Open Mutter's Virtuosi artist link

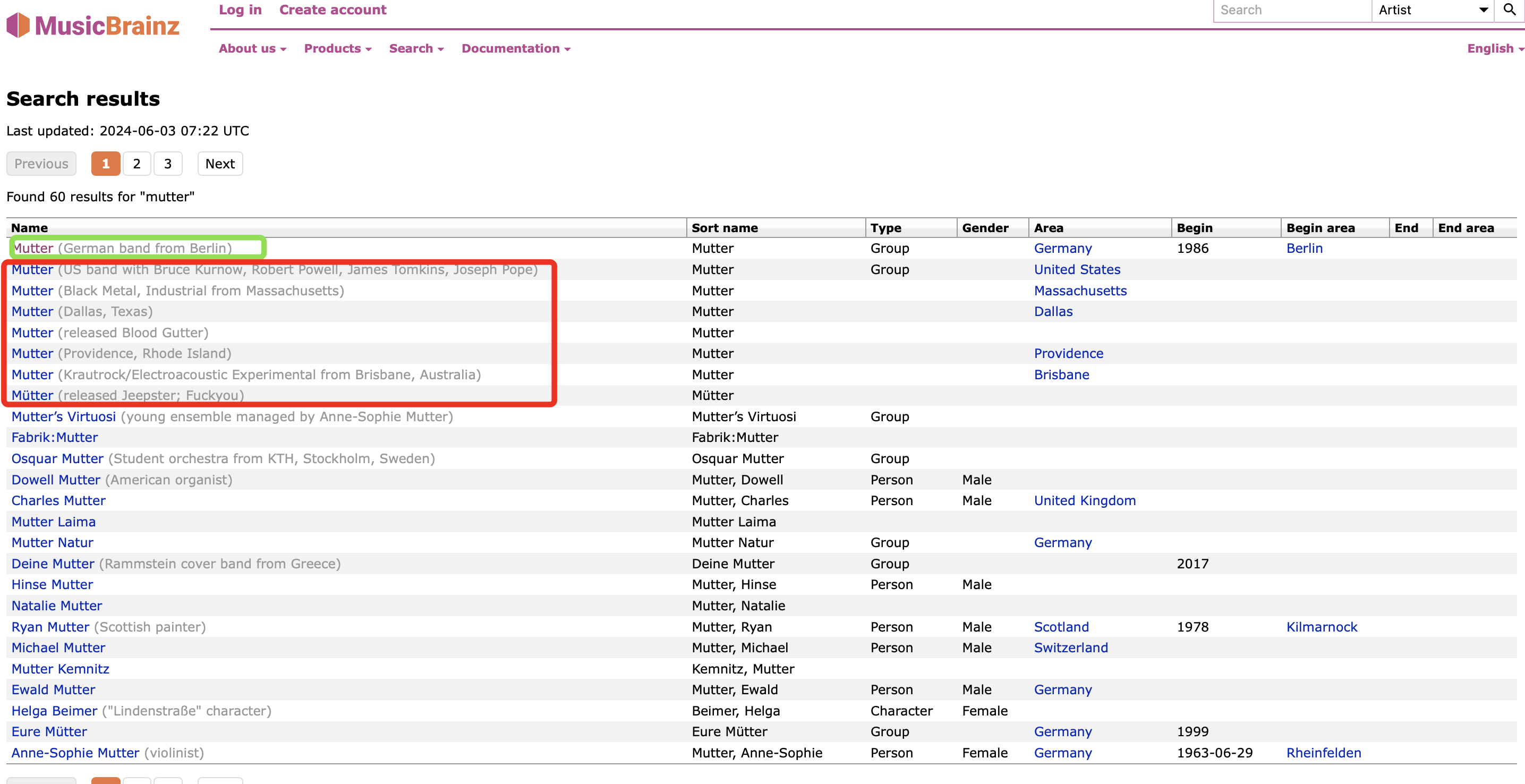click(x=63, y=417)
